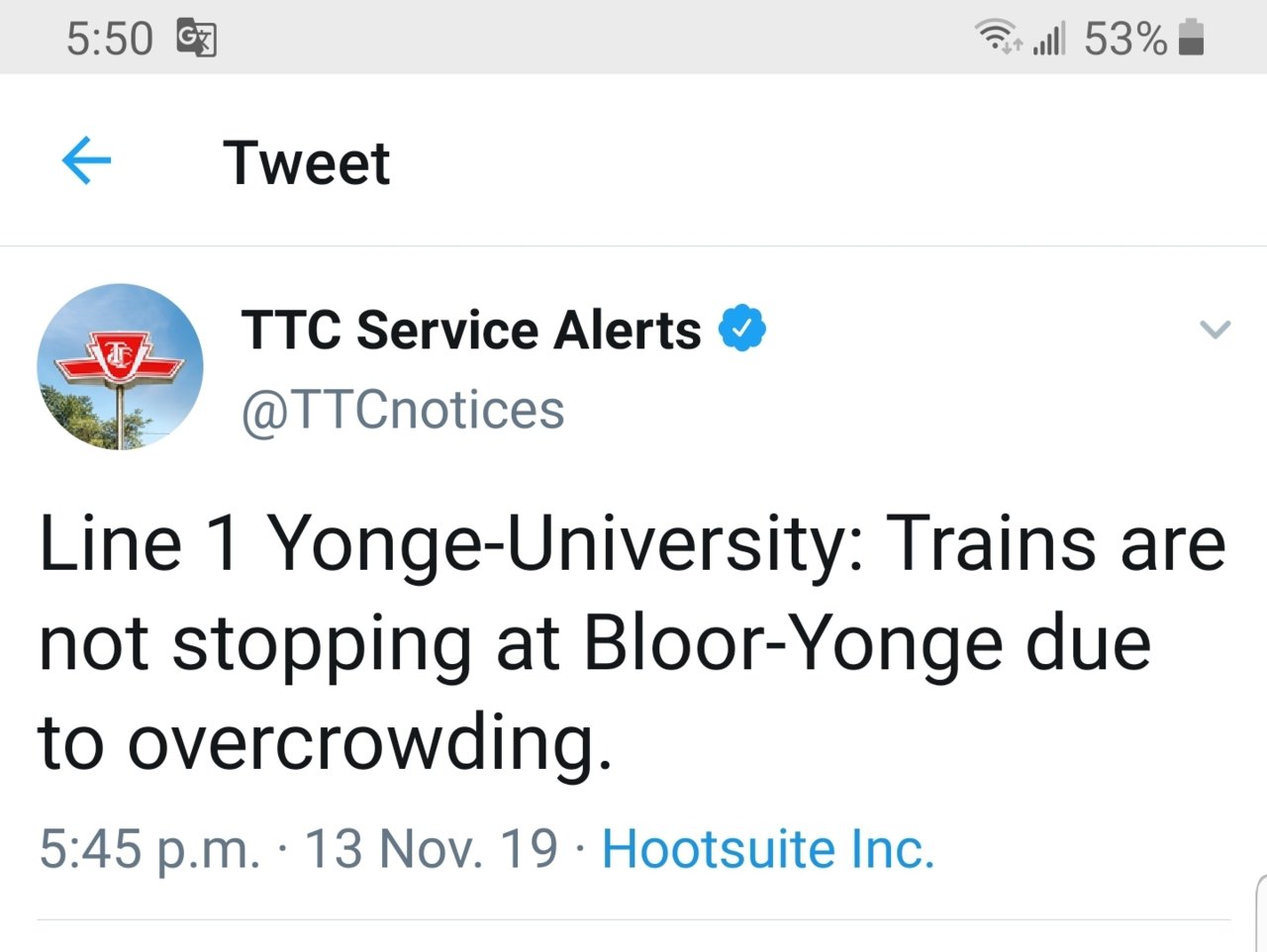Tap the word "overcrowding" in tweet
The height and width of the screenshot is (952, 1267).
coord(369,742)
